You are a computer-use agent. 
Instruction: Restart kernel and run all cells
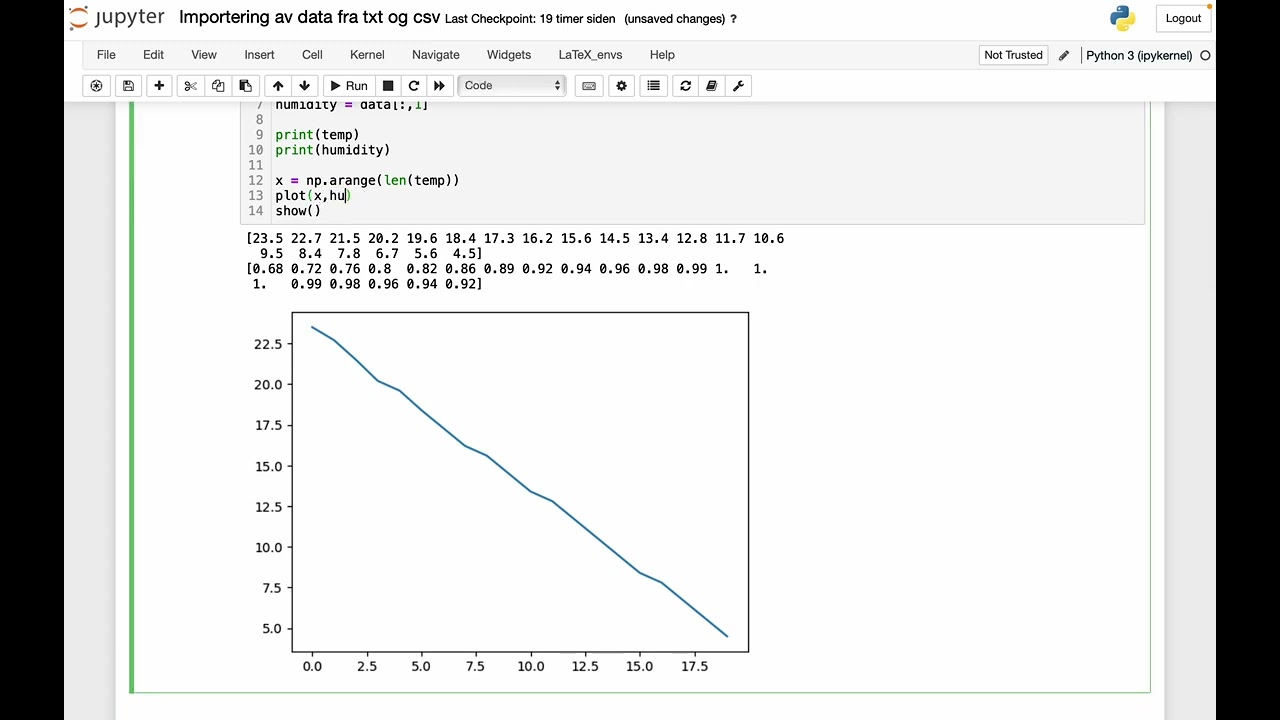pyautogui.click(x=439, y=86)
